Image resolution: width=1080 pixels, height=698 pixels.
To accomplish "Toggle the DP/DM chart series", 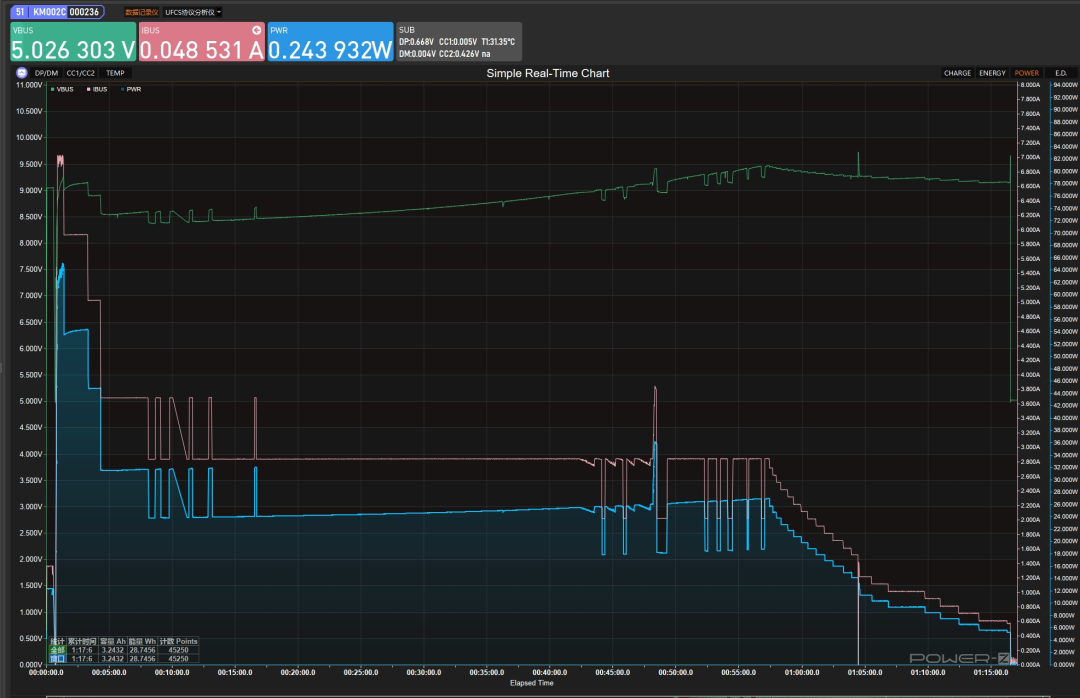I will pyautogui.click(x=47, y=73).
